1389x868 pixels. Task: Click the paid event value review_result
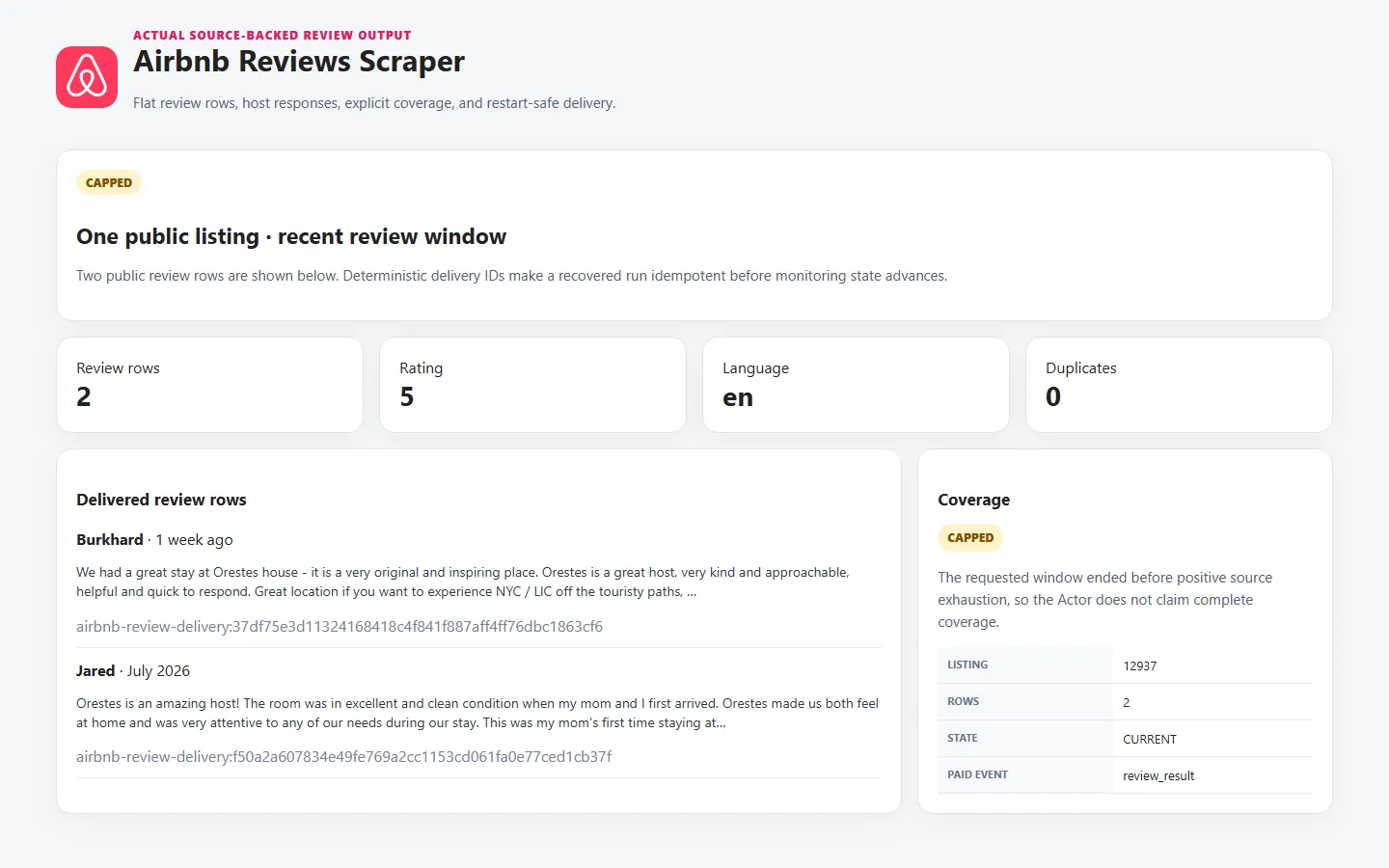1158,776
